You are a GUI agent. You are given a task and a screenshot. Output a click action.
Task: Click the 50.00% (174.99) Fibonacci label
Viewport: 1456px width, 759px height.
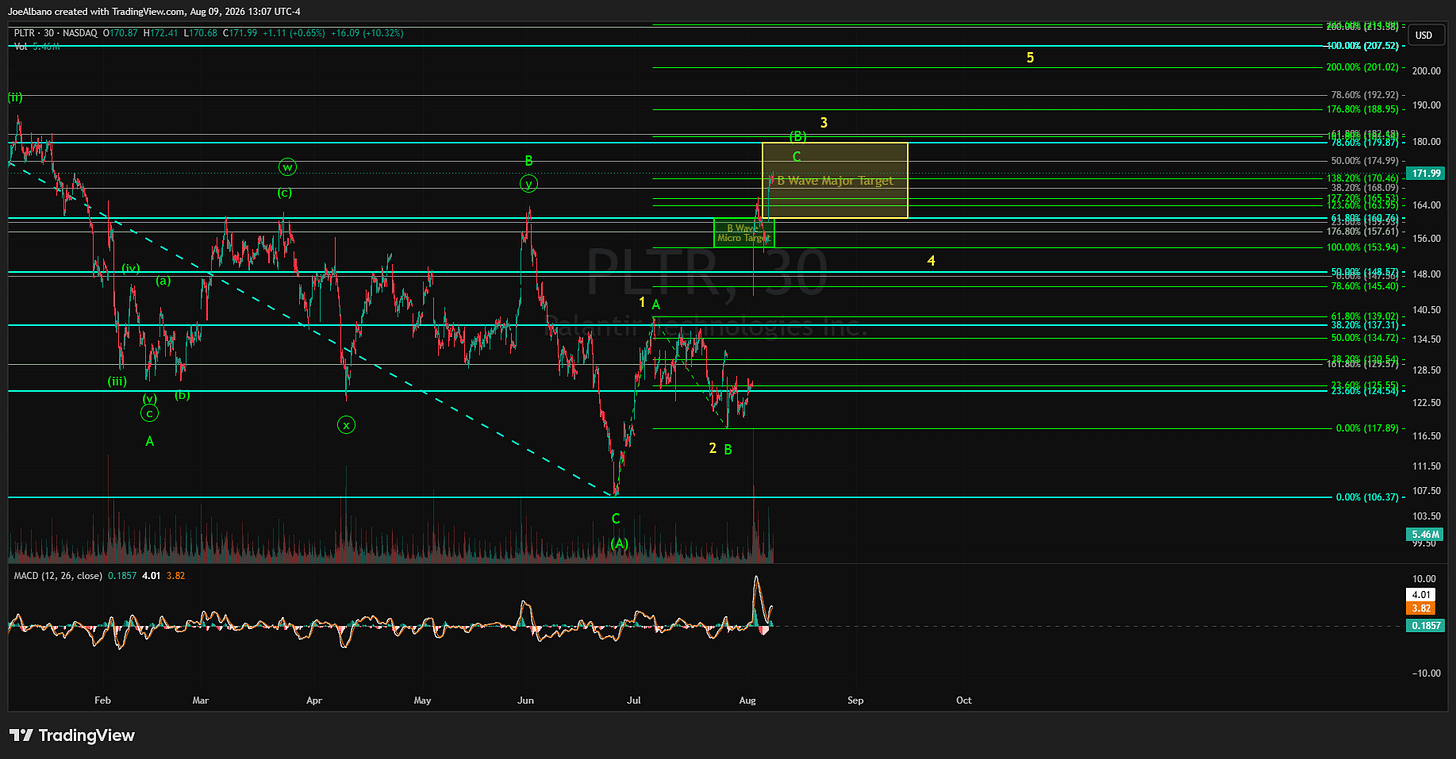pyautogui.click(x=1363, y=161)
